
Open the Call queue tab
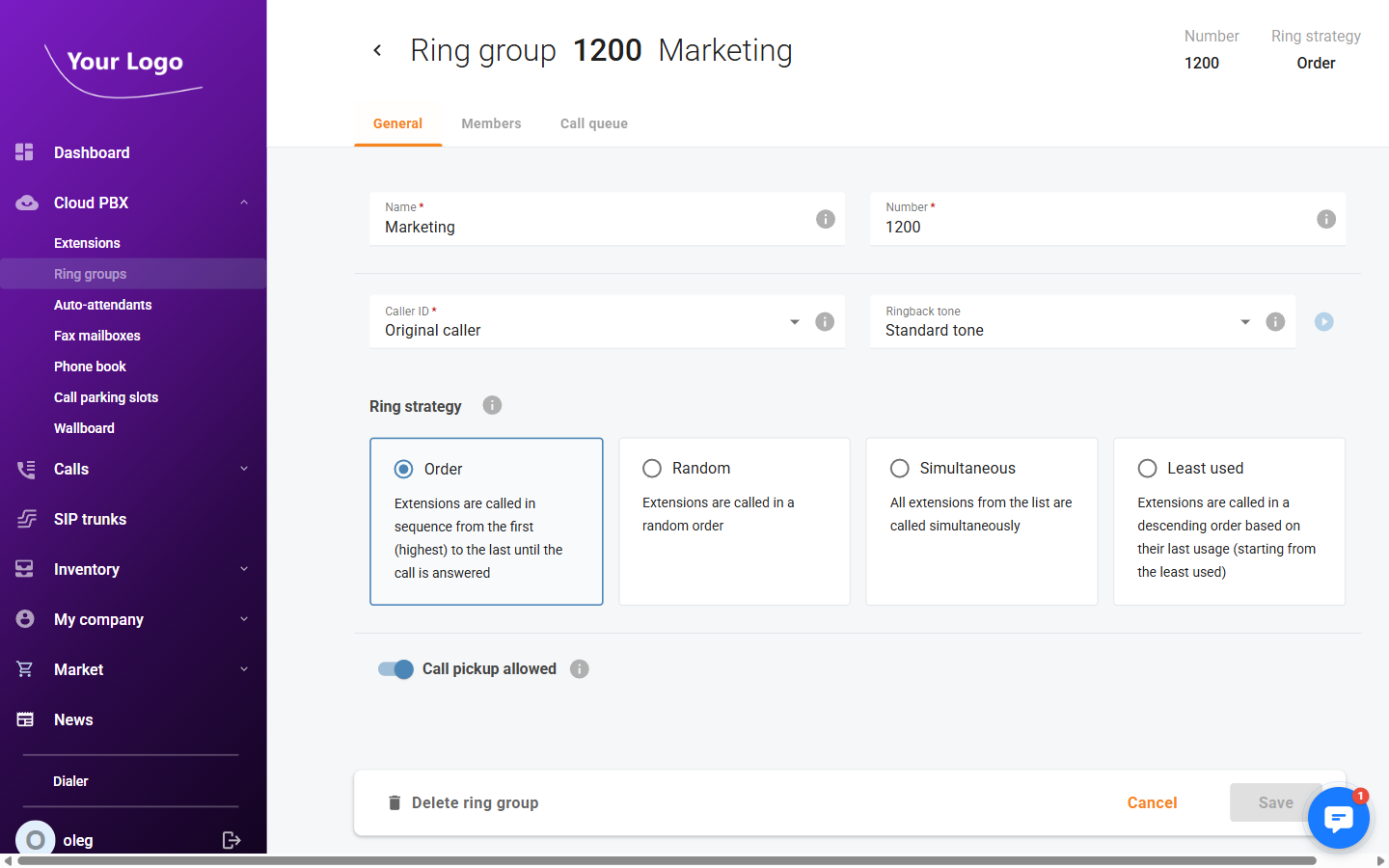coord(593,123)
